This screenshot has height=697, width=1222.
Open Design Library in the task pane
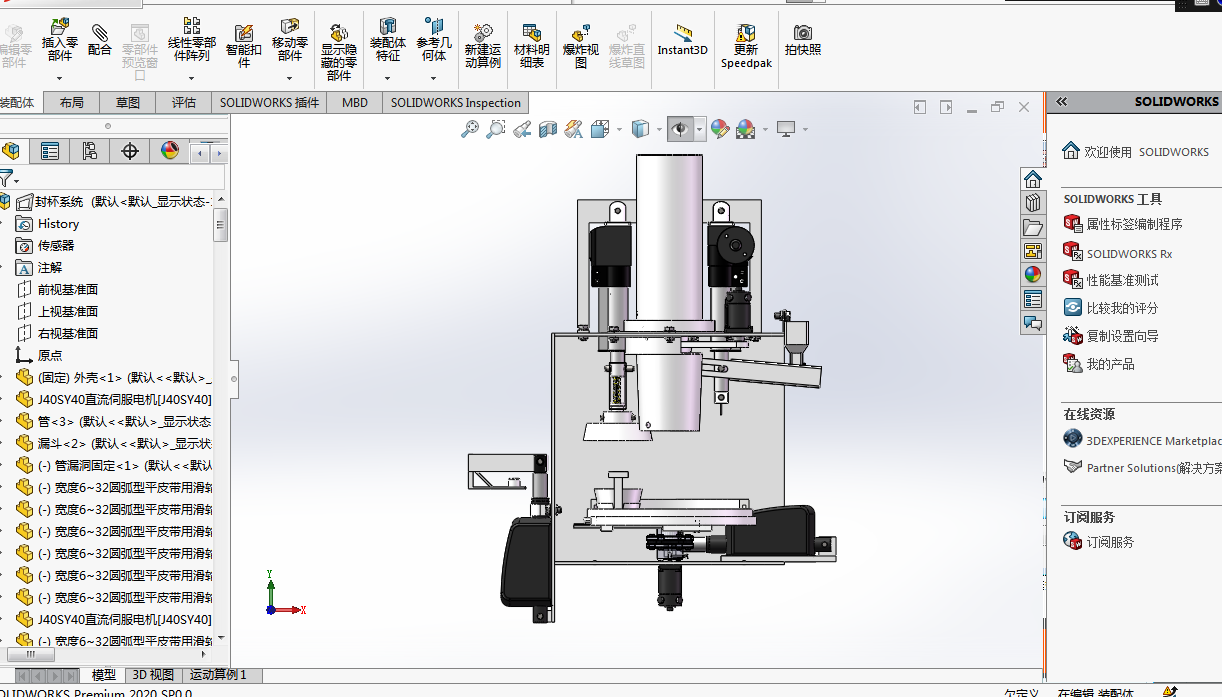tap(1033, 203)
